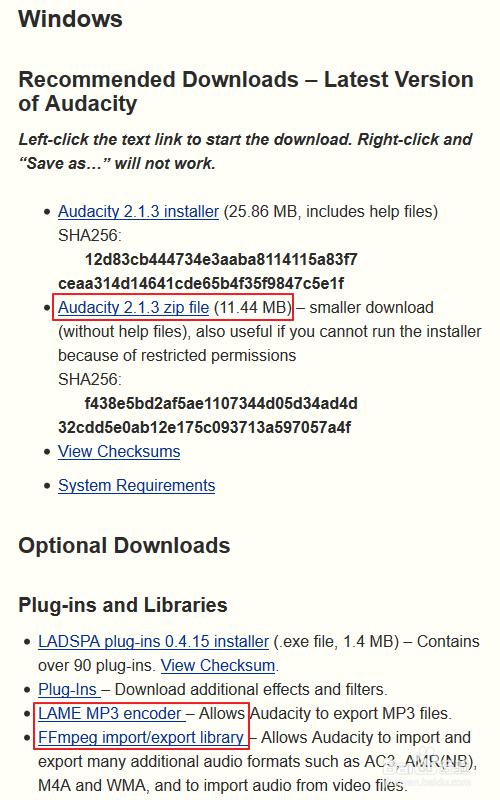Click the Plug-ins and Libraries heading
The image size is (500, 800).
point(123,605)
